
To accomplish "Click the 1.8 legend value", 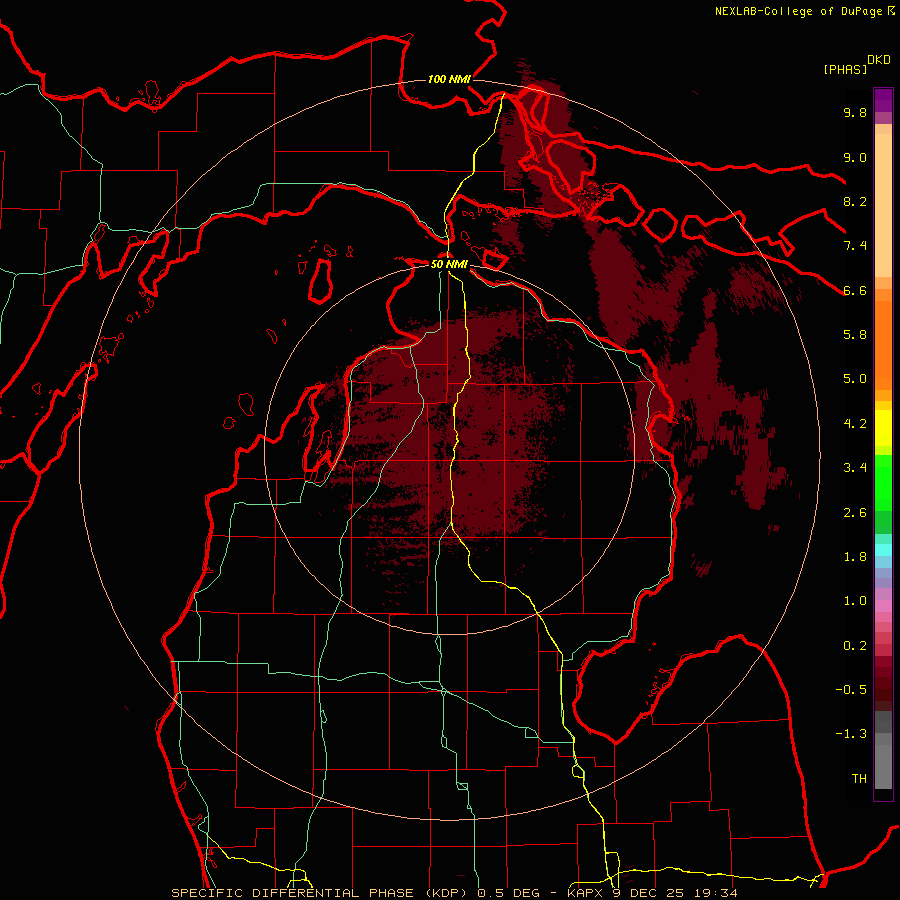I will click(x=855, y=557).
